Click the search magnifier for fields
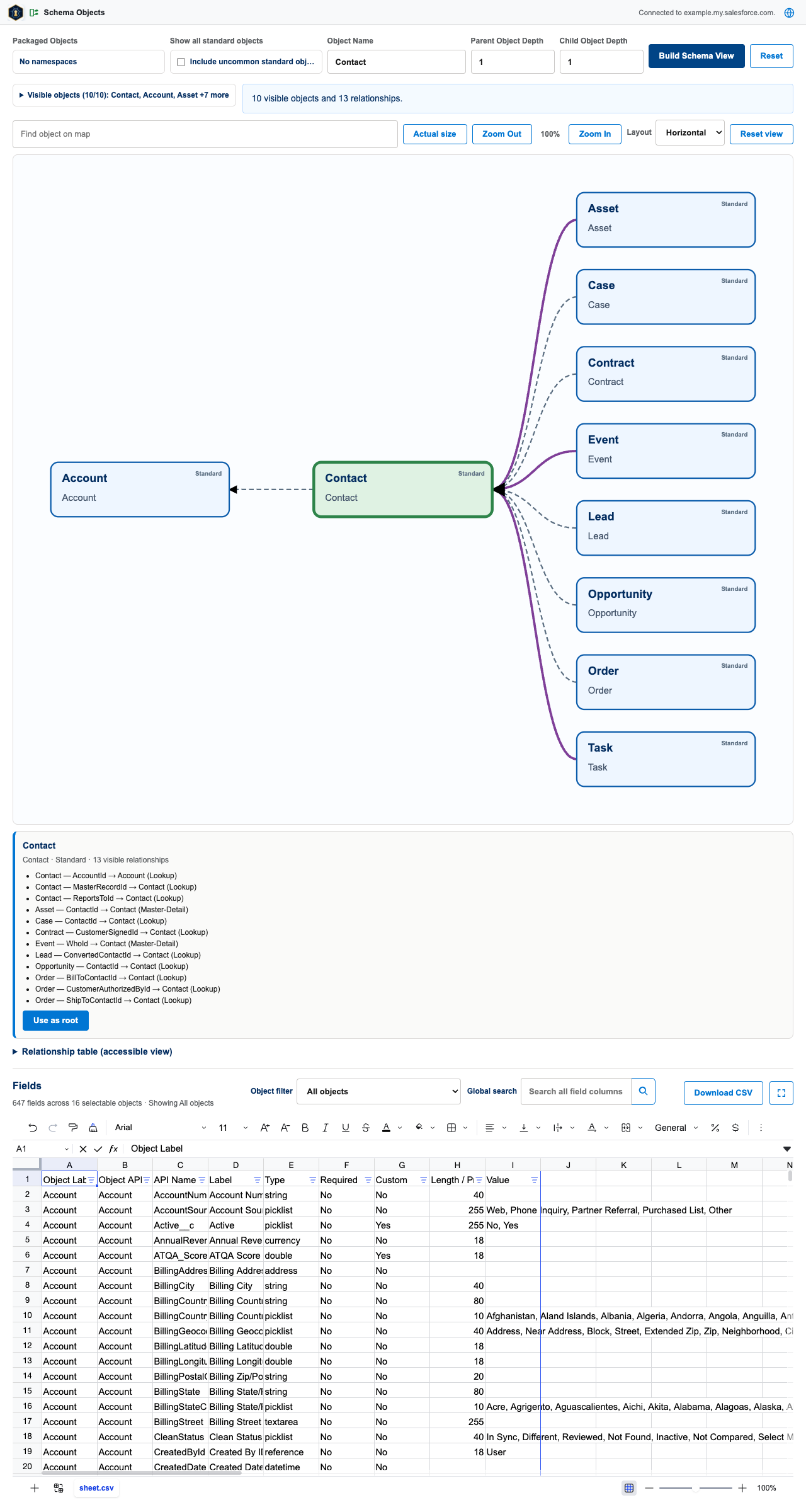The width and height of the screenshot is (806, 1512). tap(643, 1091)
